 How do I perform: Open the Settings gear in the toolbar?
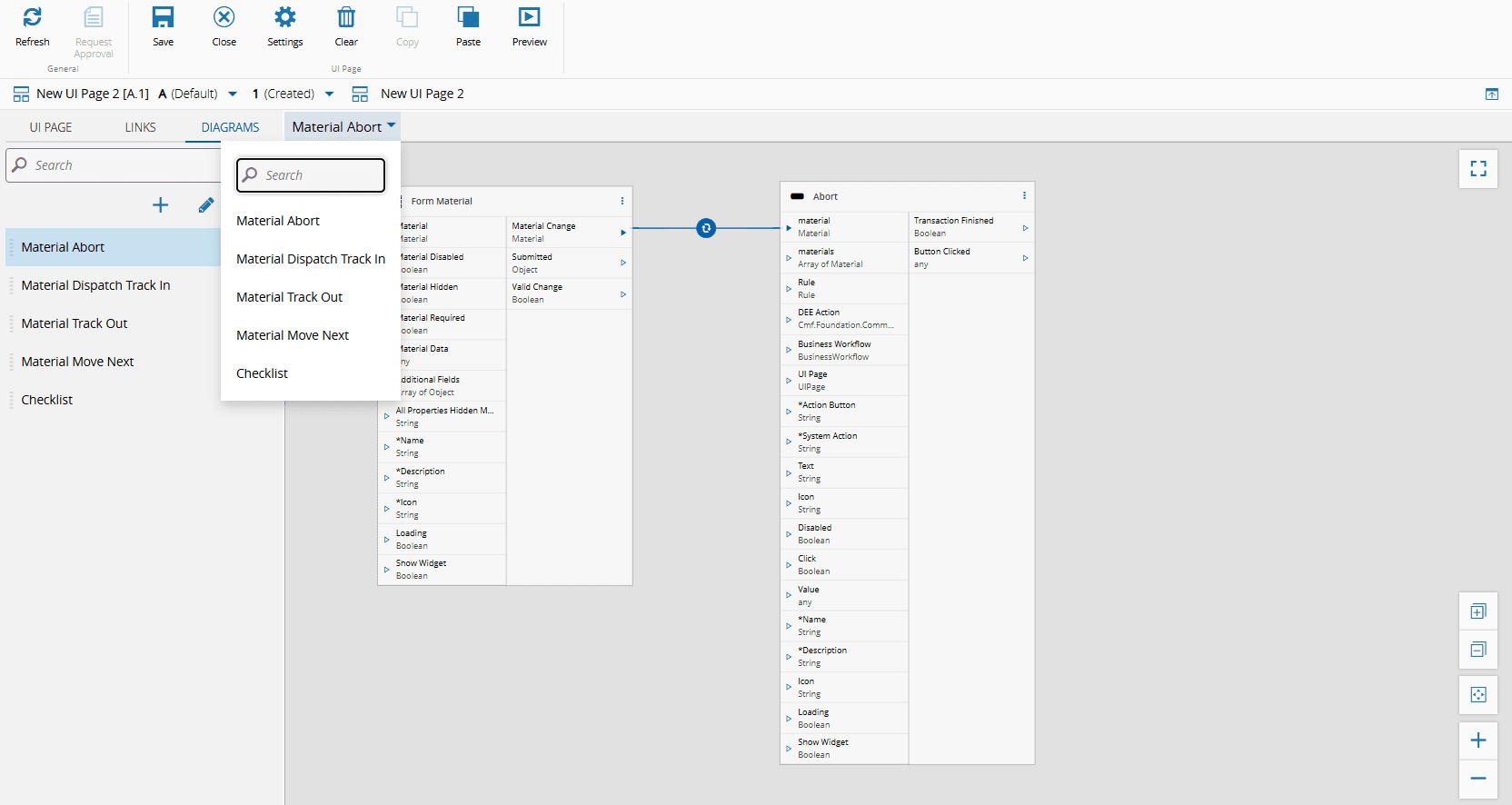[284, 18]
